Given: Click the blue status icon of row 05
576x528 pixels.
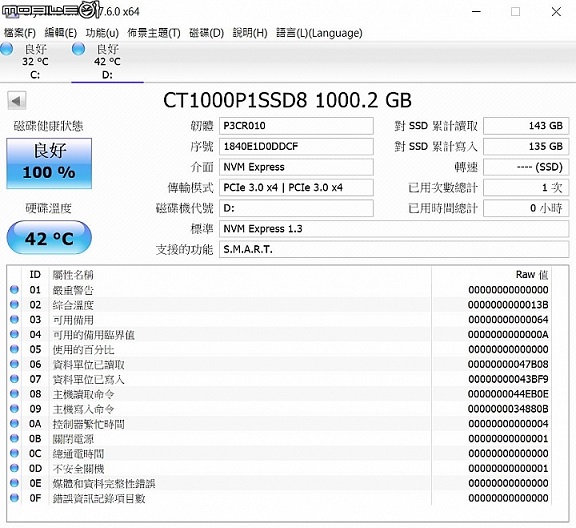Looking at the screenshot, I should click(x=14, y=349).
